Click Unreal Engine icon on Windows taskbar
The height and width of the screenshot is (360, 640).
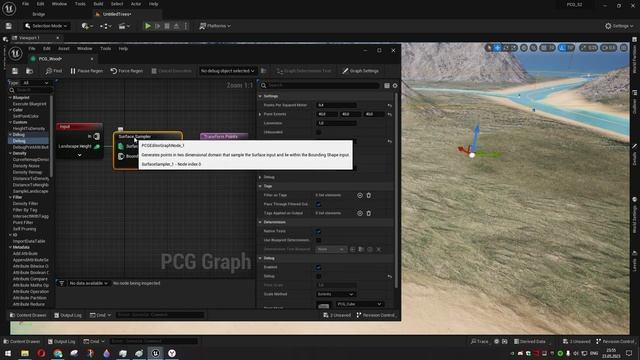(156, 353)
